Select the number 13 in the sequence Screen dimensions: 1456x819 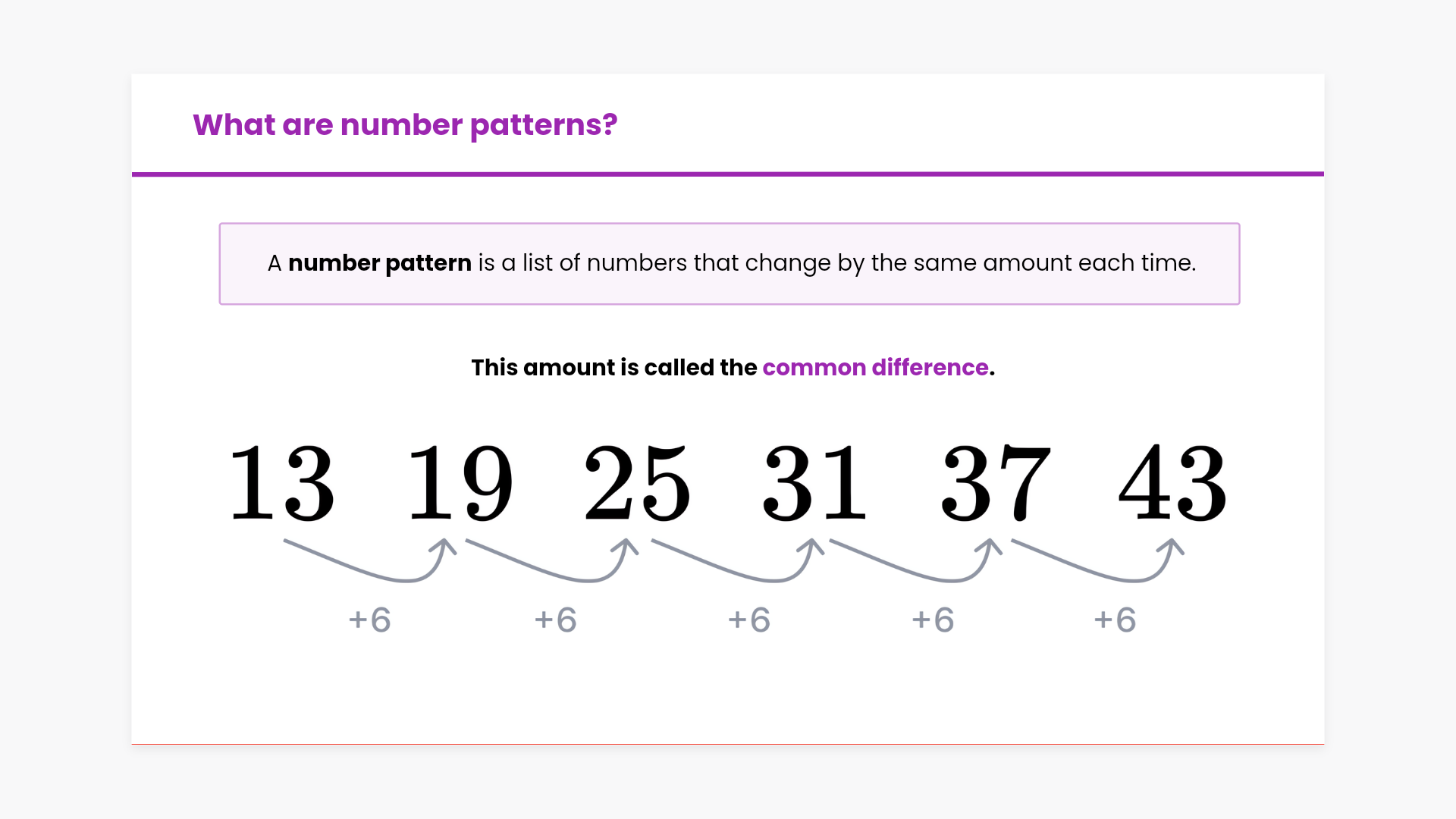[282, 483]
